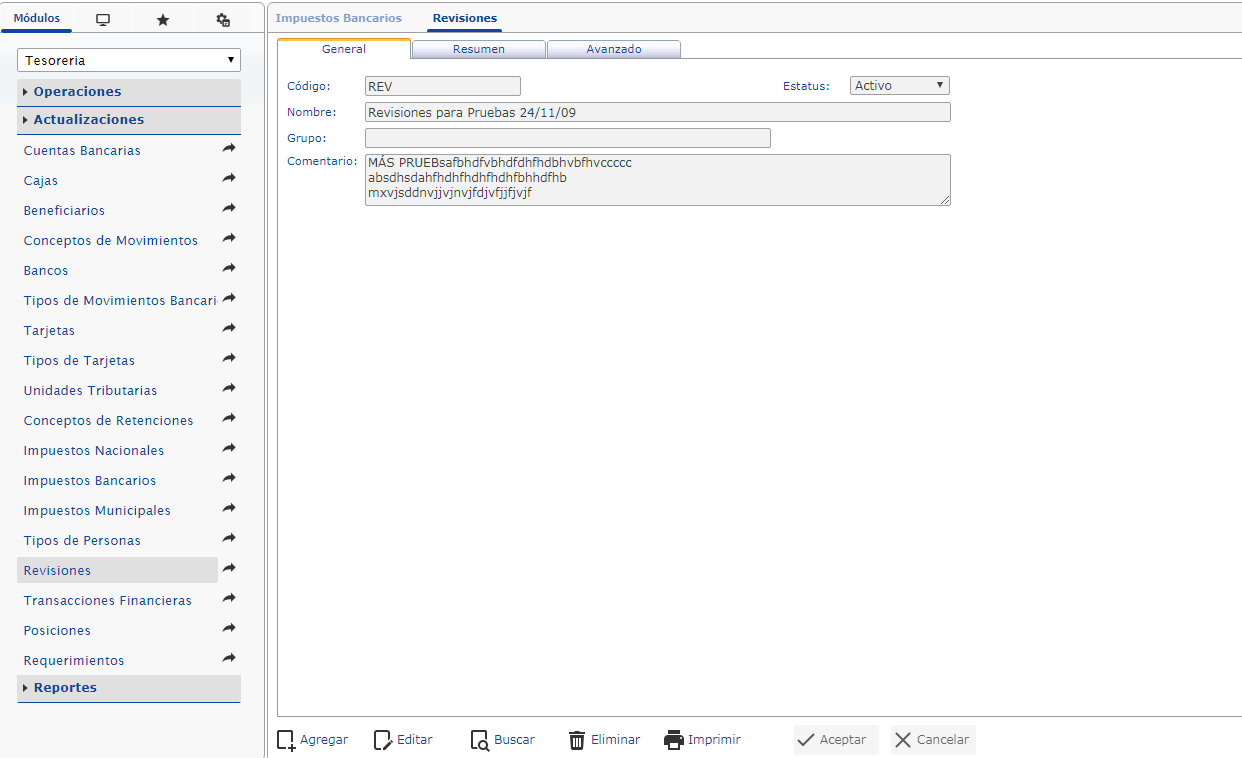Viewport: 1242px width, 758px height.
Task: Click the share arrow beside Bancos
Action: click(229, 269)
